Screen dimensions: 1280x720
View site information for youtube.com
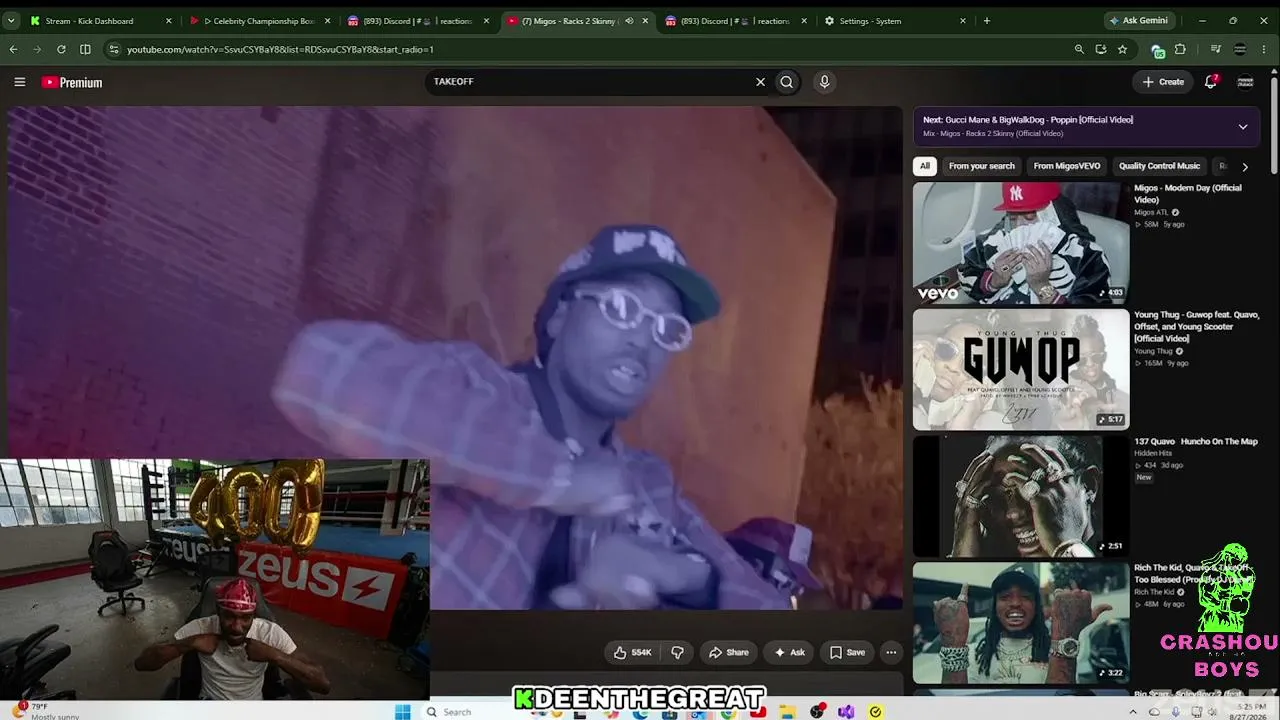pyautogui.click(x=113, y=49)
